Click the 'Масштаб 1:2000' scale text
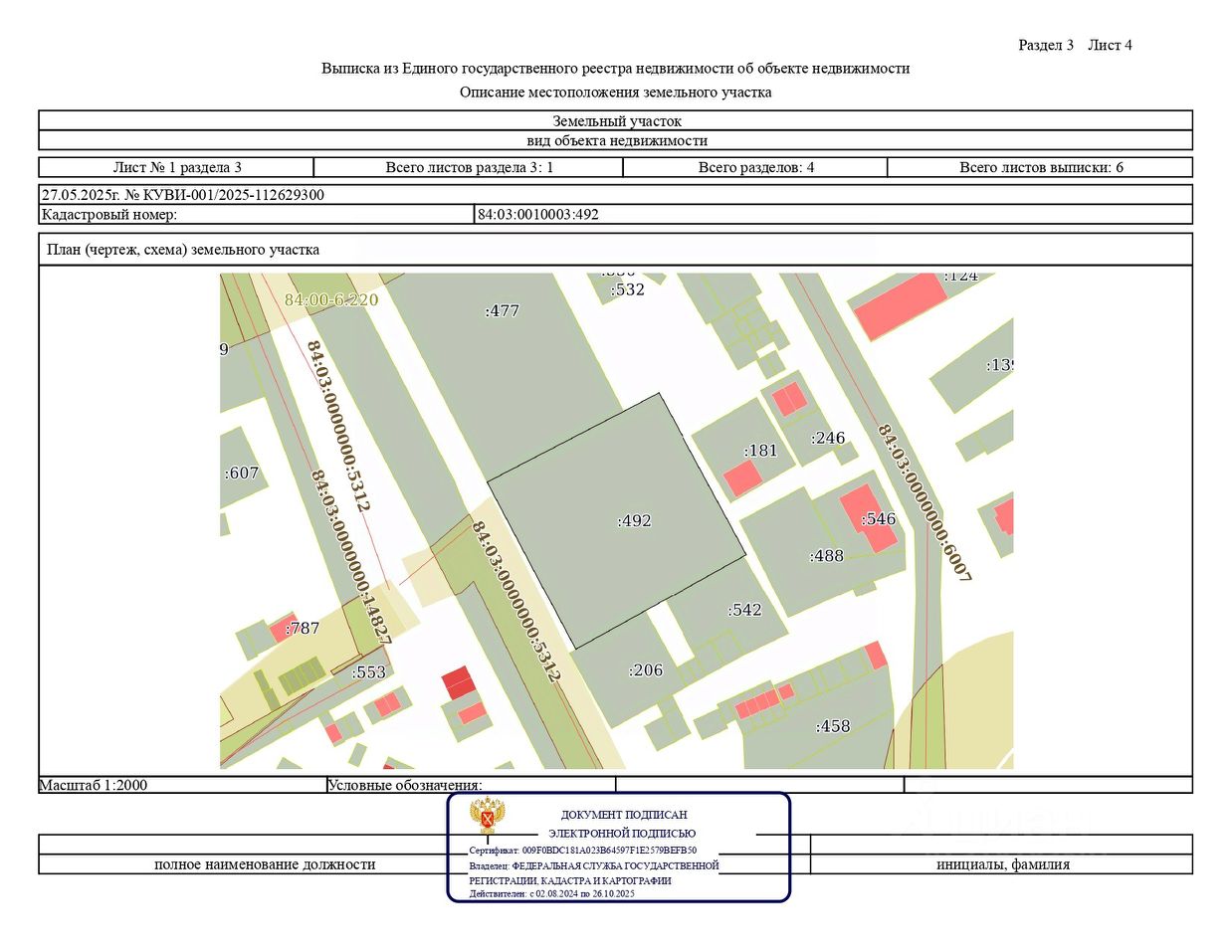 [x=94, y=785]
